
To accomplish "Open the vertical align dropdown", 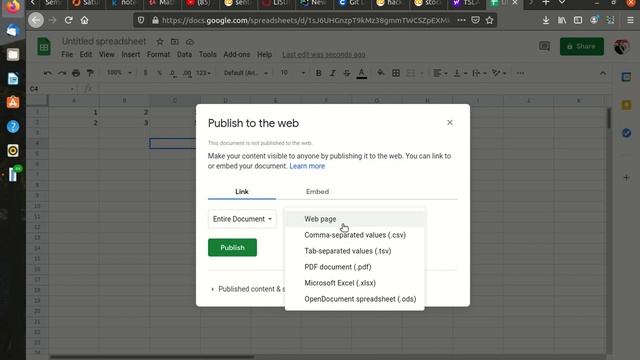I will pyautogui.click(x=459, y=73).
